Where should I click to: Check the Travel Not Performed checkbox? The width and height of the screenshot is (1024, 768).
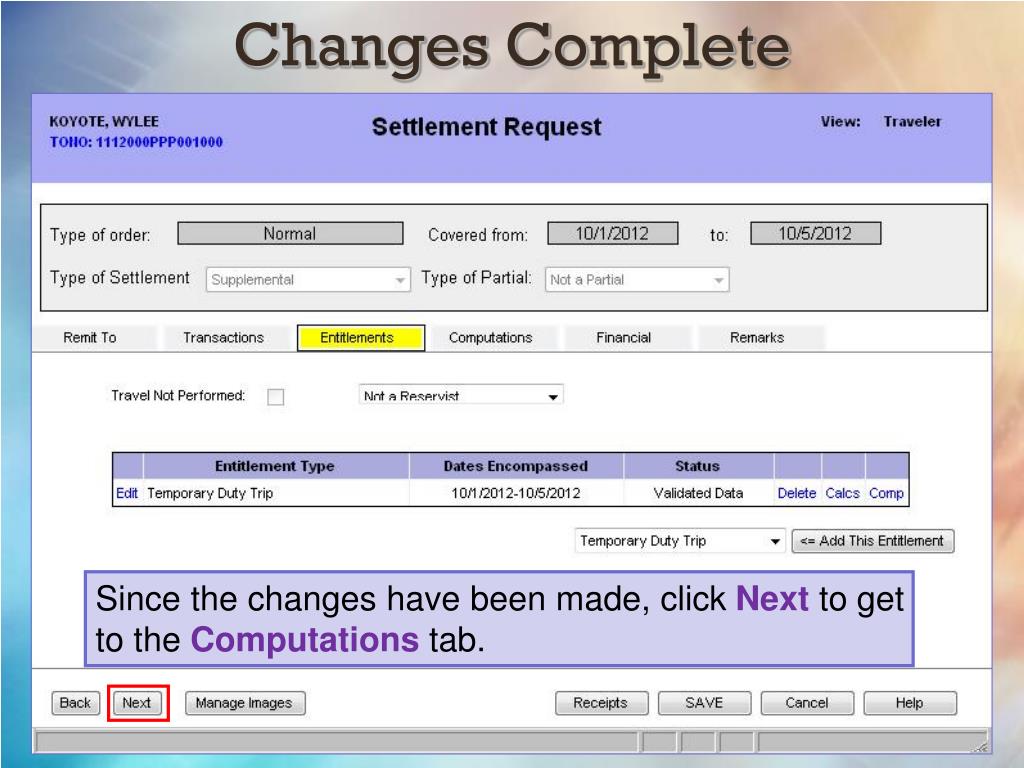pos(276,397)
